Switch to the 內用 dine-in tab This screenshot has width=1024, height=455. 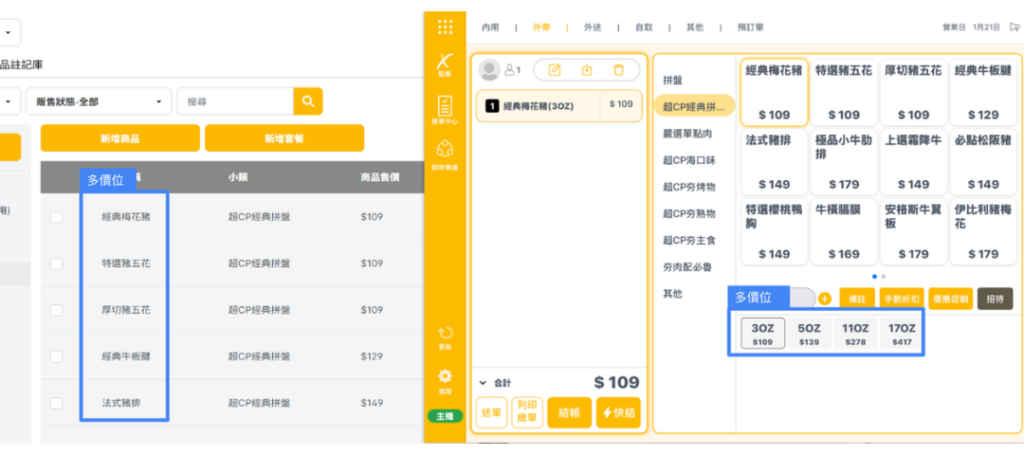(x=490, y=27)
